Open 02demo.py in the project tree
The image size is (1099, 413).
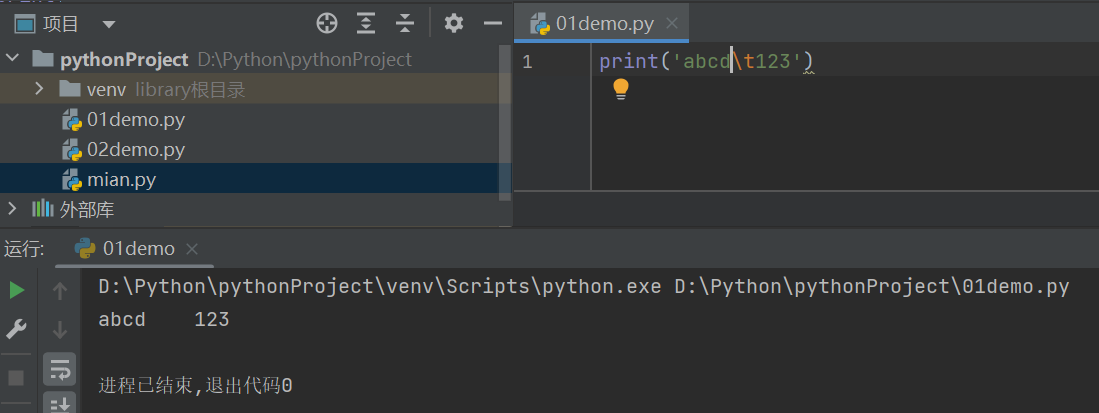point(135,150)
